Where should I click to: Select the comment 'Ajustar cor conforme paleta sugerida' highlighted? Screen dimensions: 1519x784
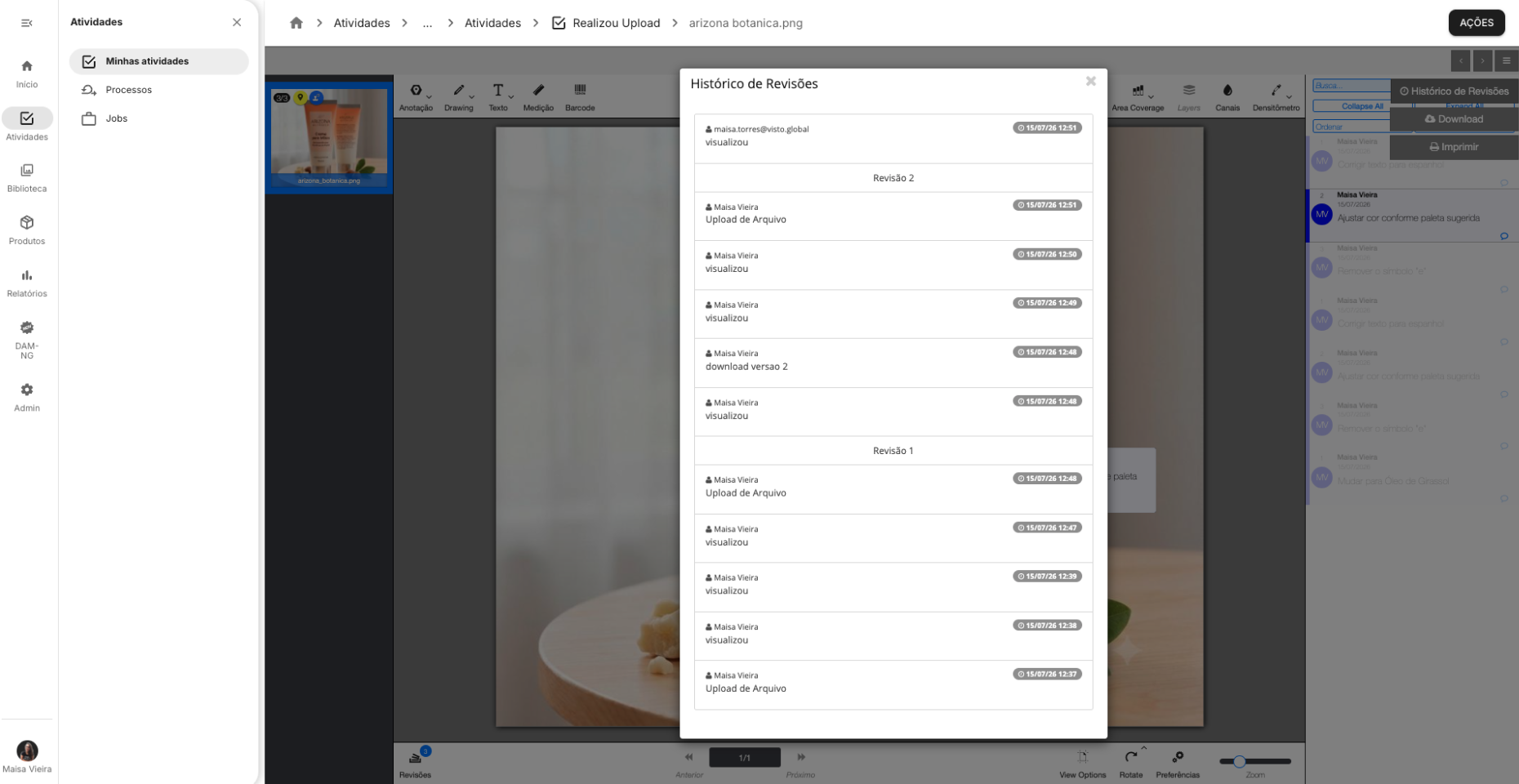click(1413, 216)
